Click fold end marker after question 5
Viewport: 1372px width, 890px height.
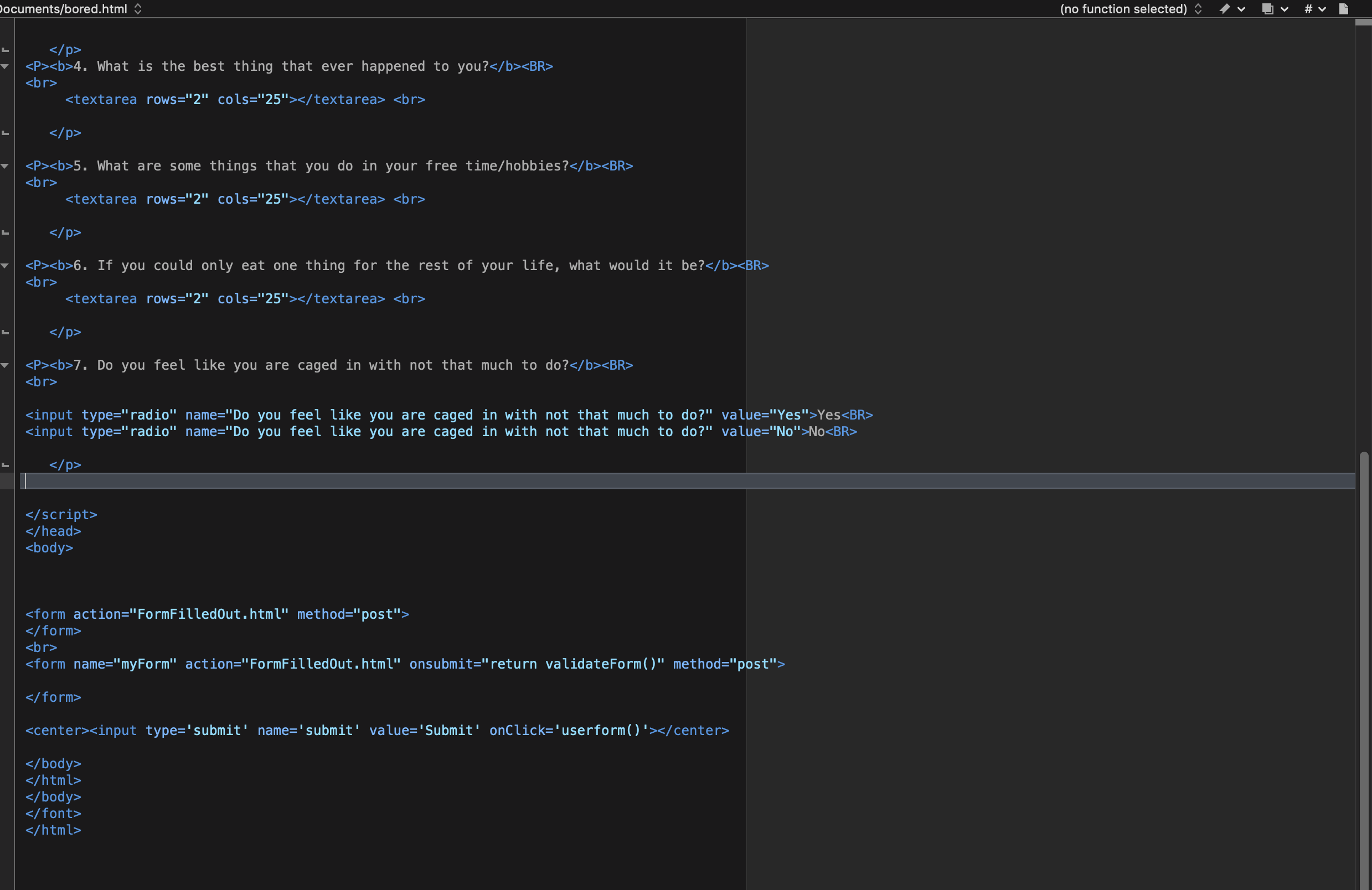pos(5,233)
